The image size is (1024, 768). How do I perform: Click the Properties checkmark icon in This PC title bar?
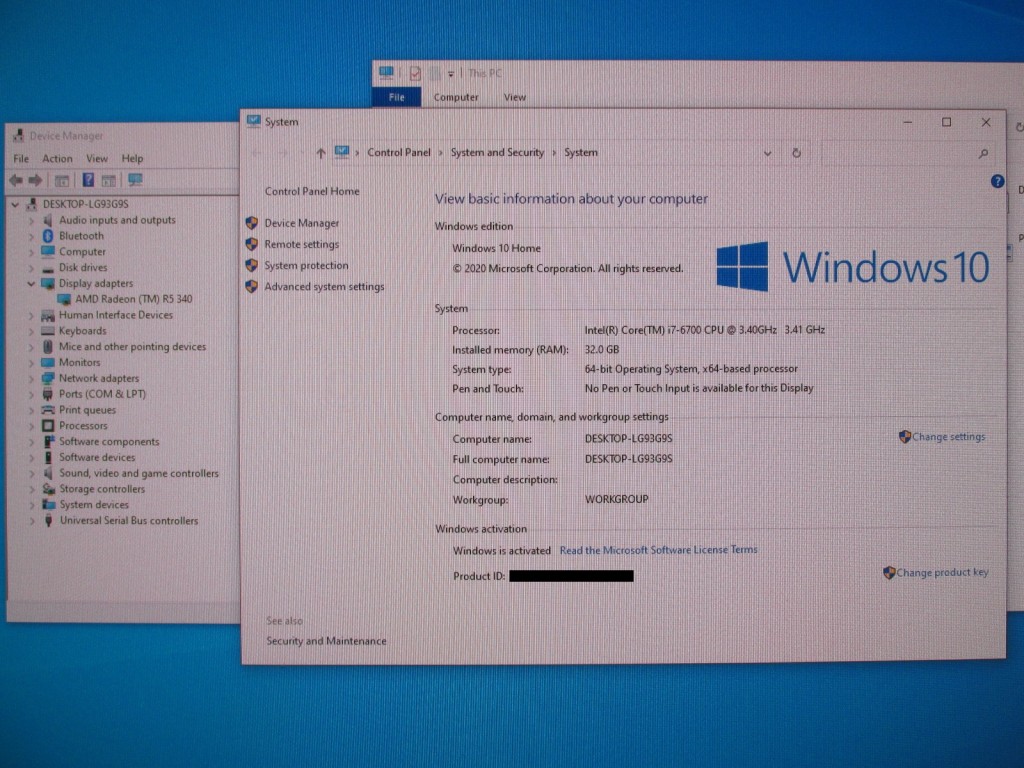point(415,73)
